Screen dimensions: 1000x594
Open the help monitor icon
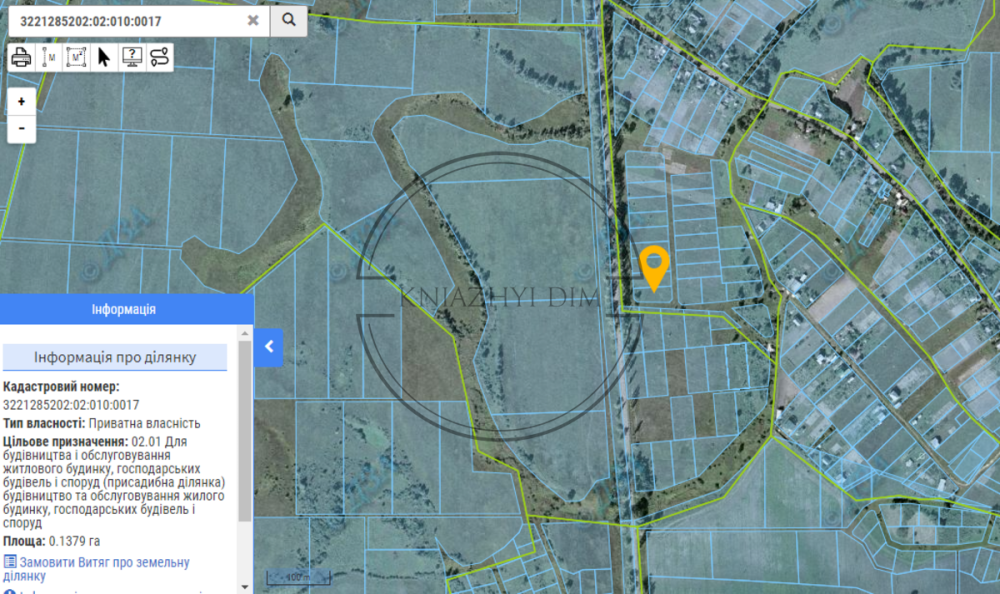132,57
